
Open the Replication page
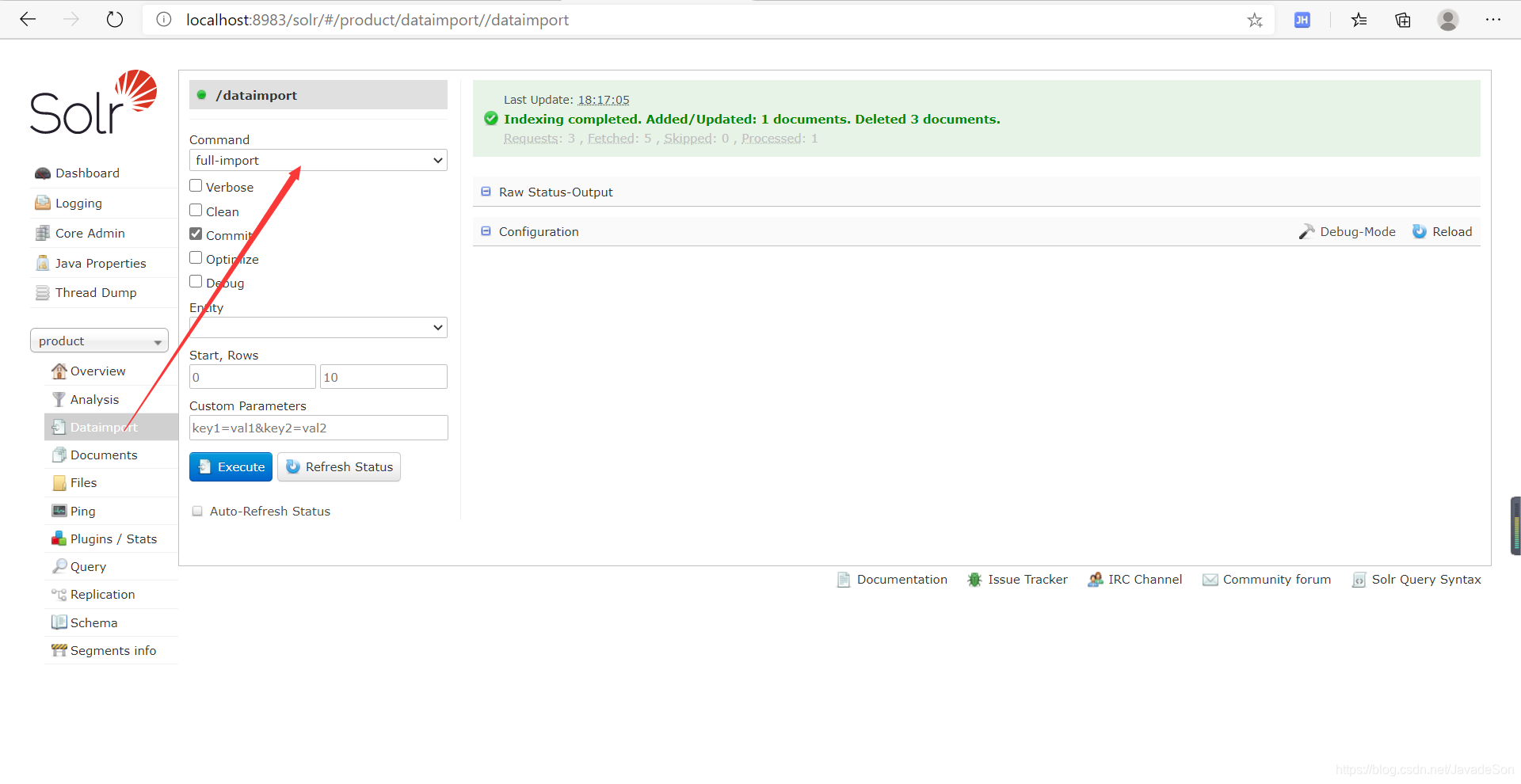[102, 594]
